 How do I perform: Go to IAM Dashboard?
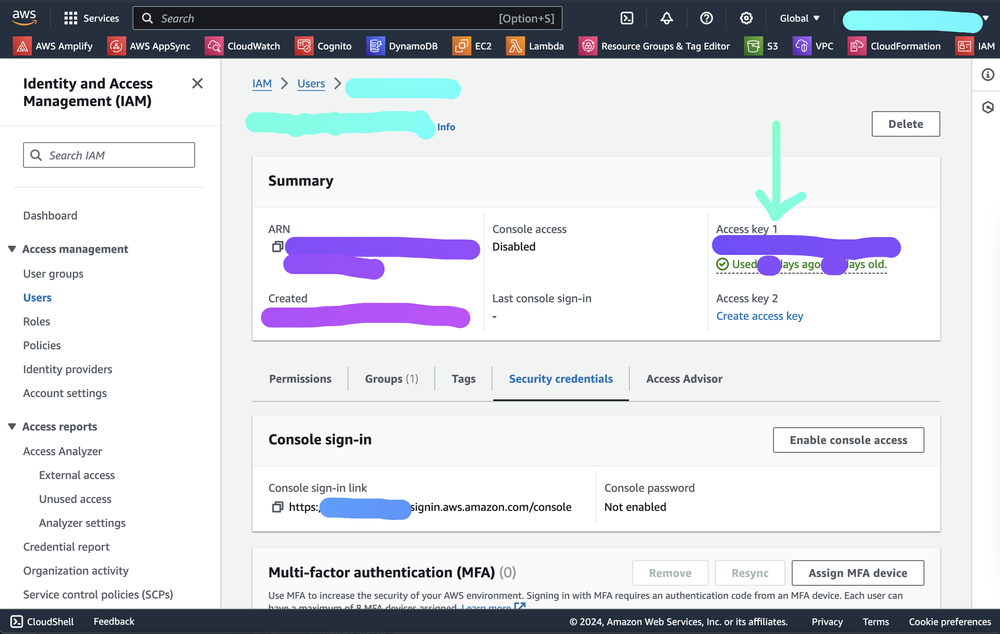pos(50,216)
